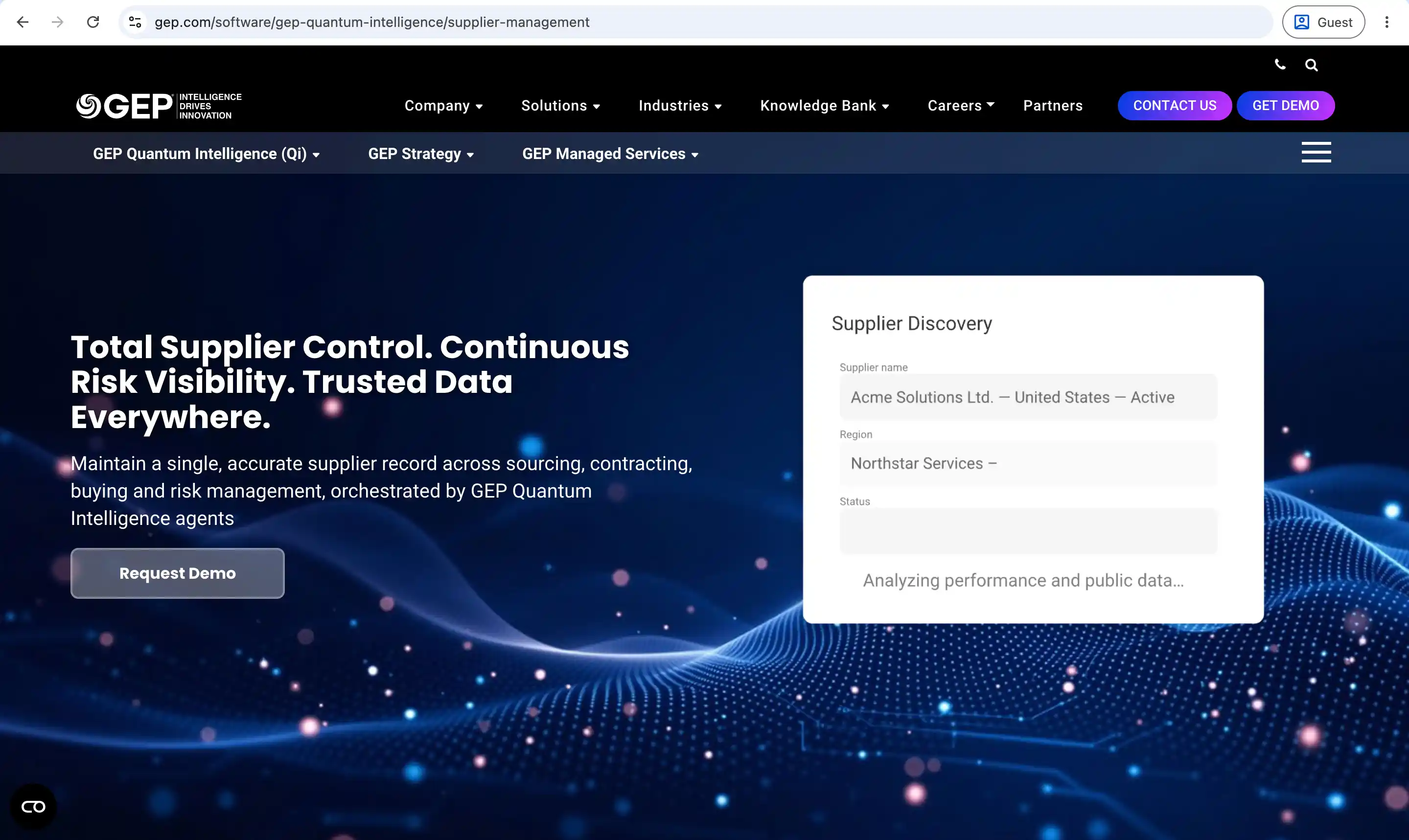Expand the GEP Strategy submenu

tap(420, 154)
